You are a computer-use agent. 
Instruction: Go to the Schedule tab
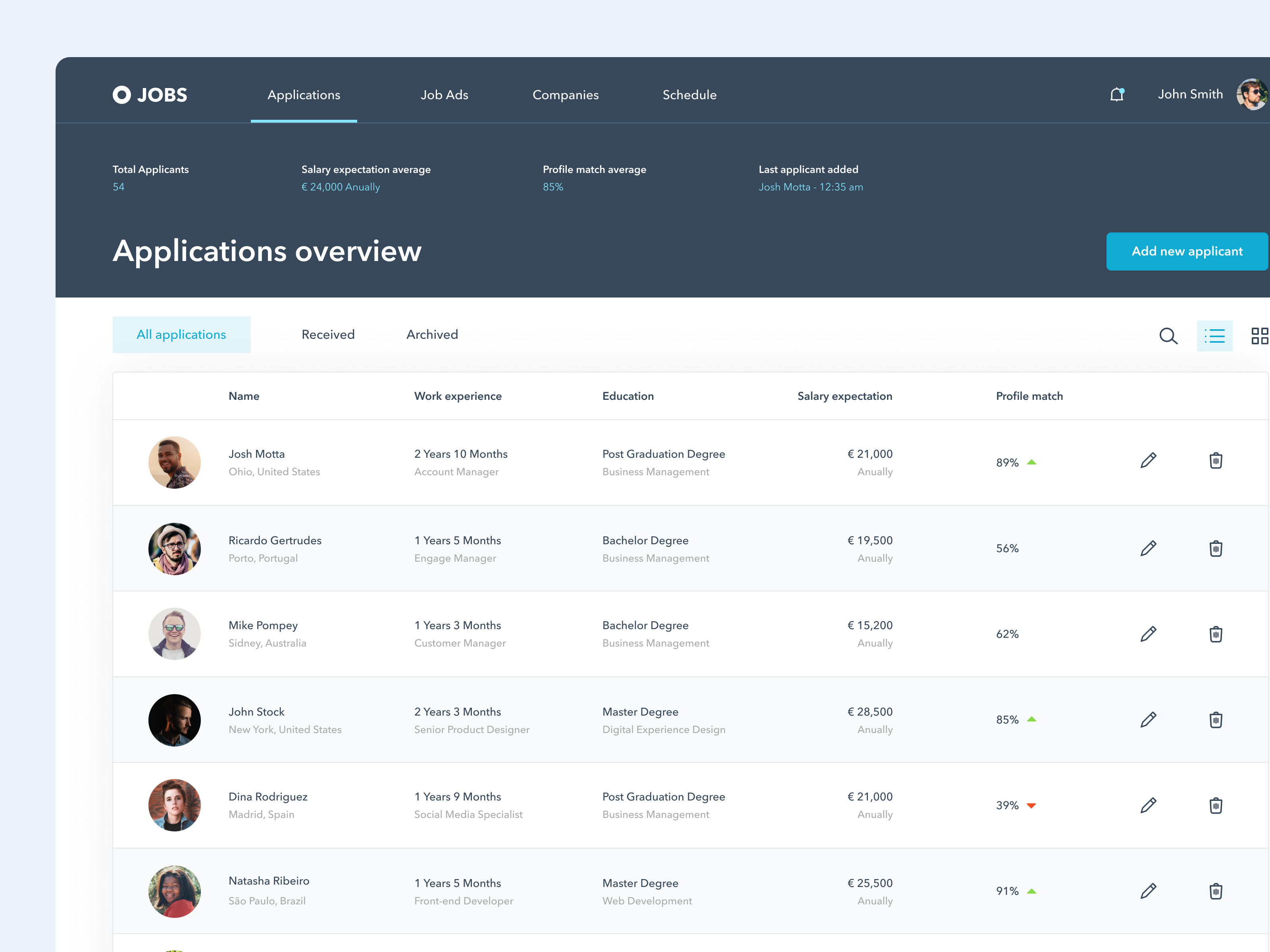click(689, 95)
